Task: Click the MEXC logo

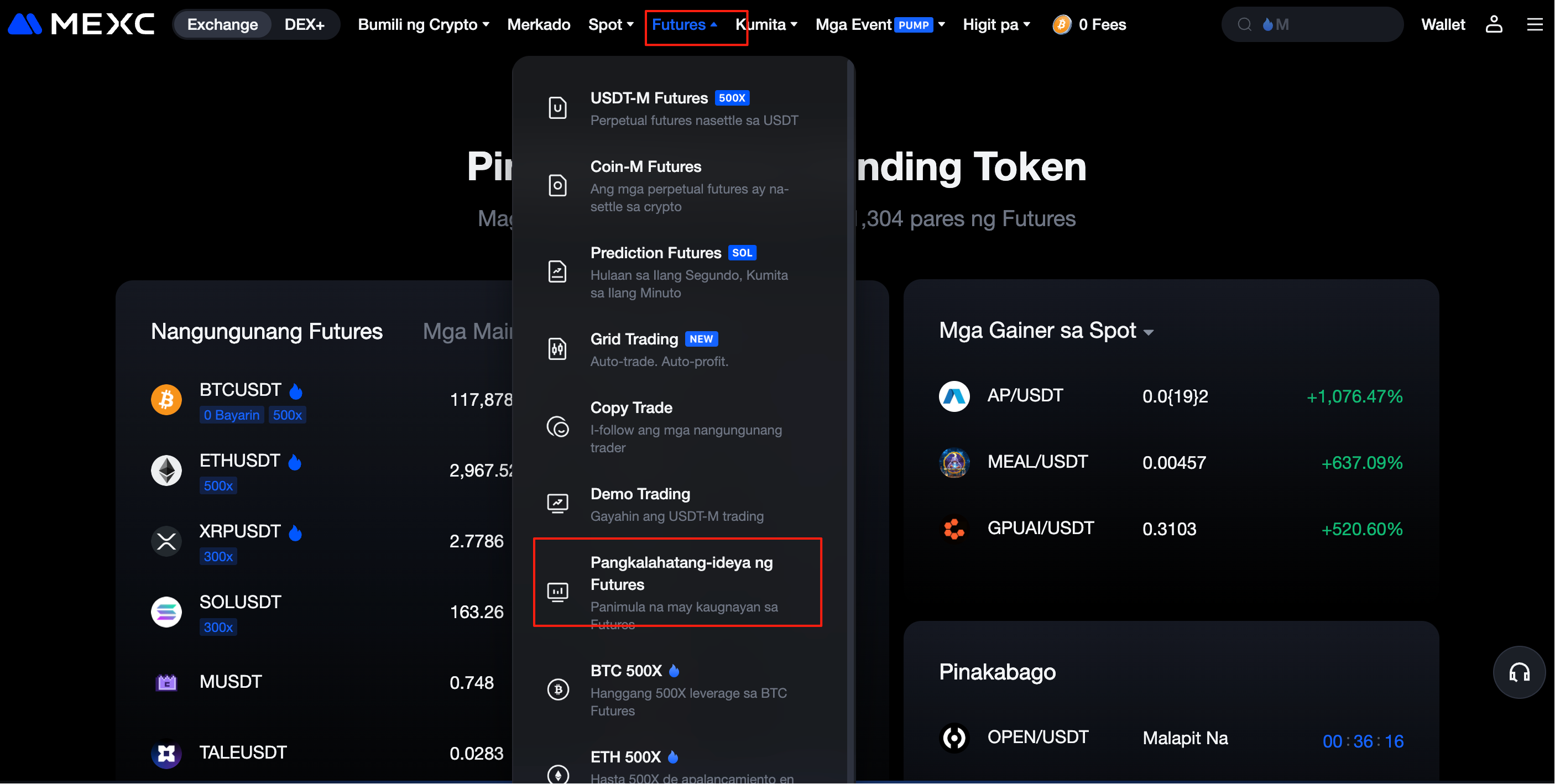Action: 81,24
